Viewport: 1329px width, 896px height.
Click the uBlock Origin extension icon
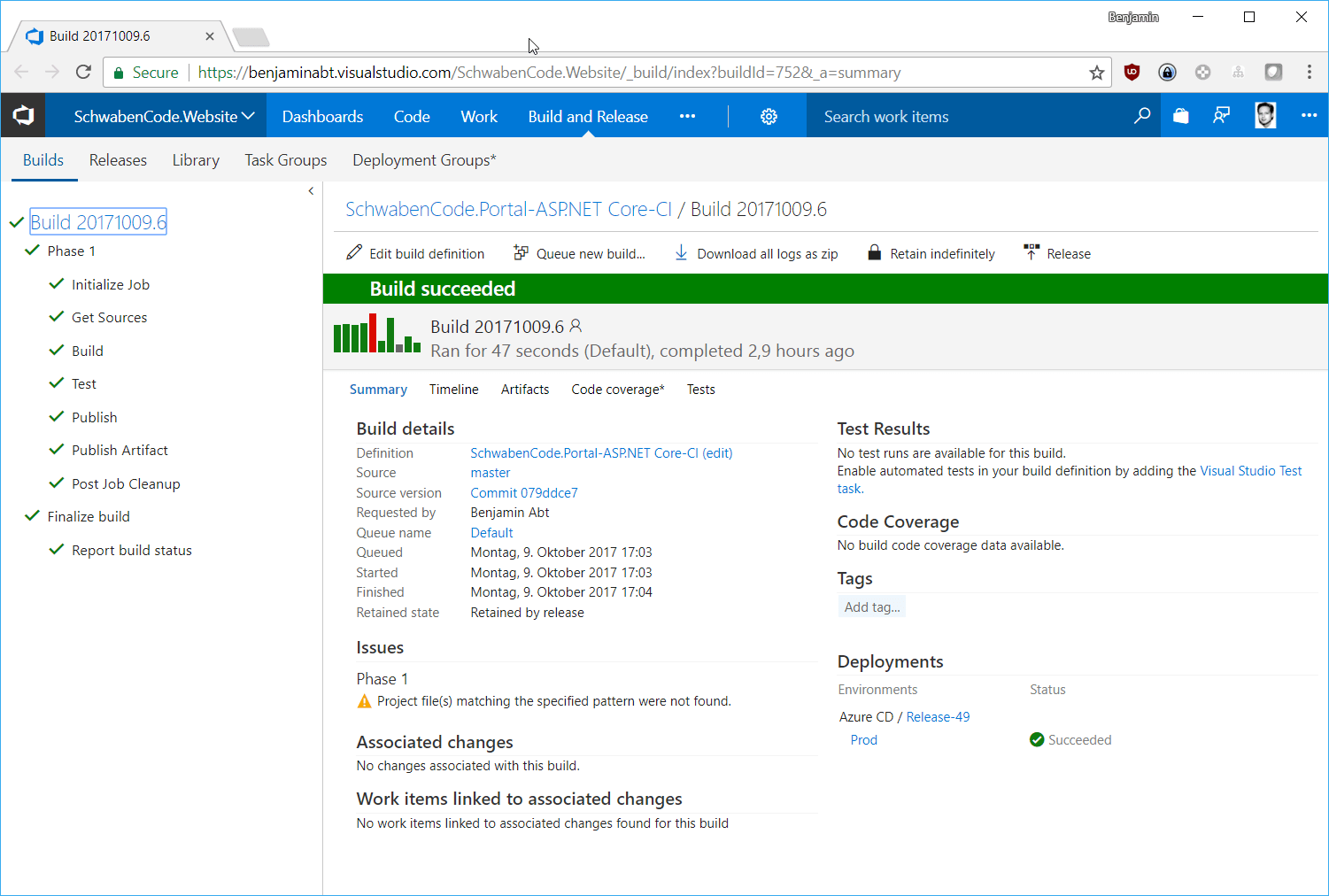tap(1132, 72)
